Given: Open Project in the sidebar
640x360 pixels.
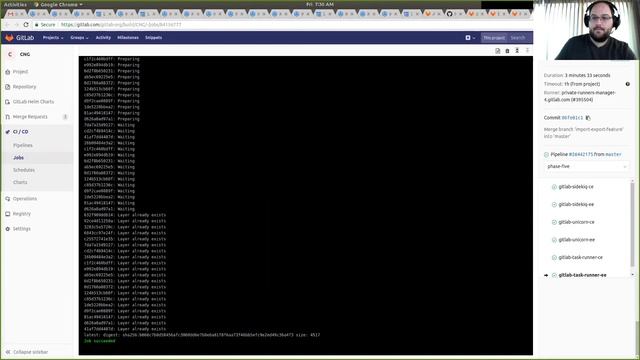Looking at the screenshot, I should pyautogui.click(x=20, y=72).
